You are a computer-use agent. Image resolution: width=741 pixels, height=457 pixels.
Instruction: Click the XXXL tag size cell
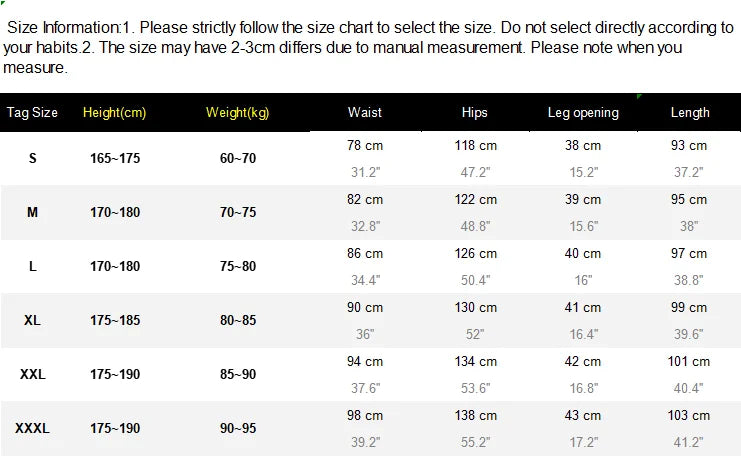click(x=32, y=428)
